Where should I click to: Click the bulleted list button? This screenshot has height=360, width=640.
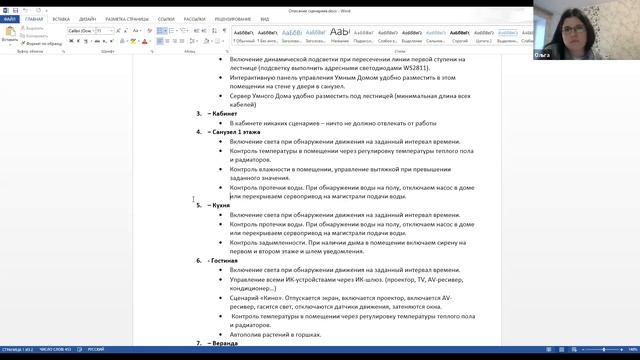(x=160, y=31)
